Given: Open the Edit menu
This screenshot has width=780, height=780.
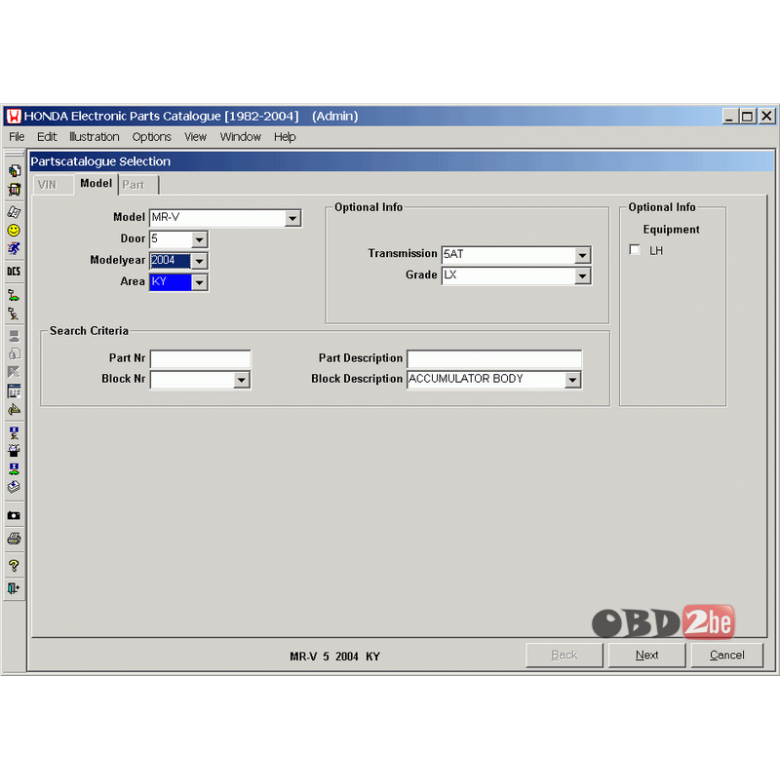Looking at the screenshot, I should [47, 137].
